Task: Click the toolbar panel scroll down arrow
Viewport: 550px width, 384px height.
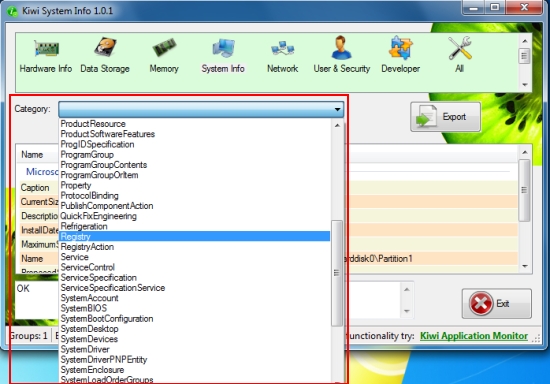Action: (x=525, y=85)
